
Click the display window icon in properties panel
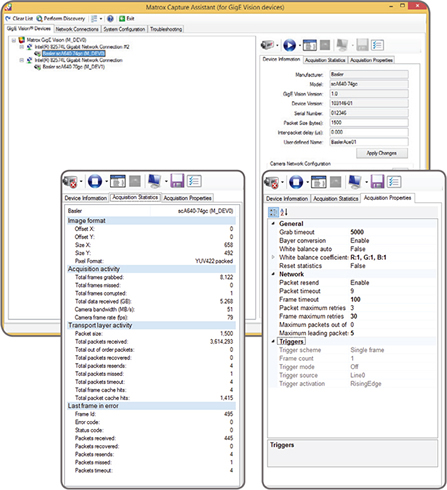[319, 182]
